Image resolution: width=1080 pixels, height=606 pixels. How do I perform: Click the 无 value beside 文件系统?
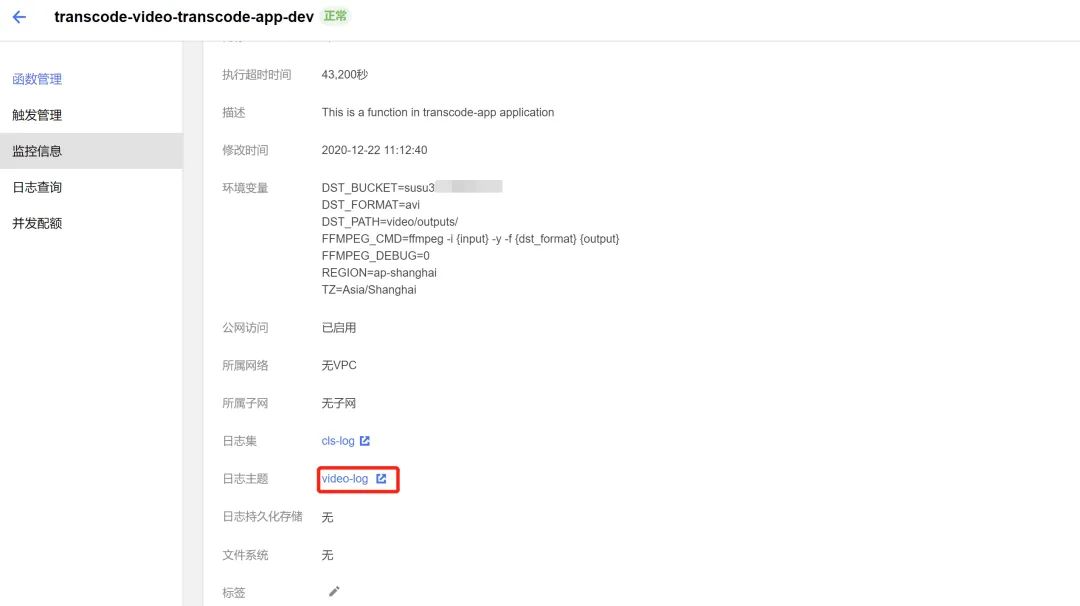327,555
